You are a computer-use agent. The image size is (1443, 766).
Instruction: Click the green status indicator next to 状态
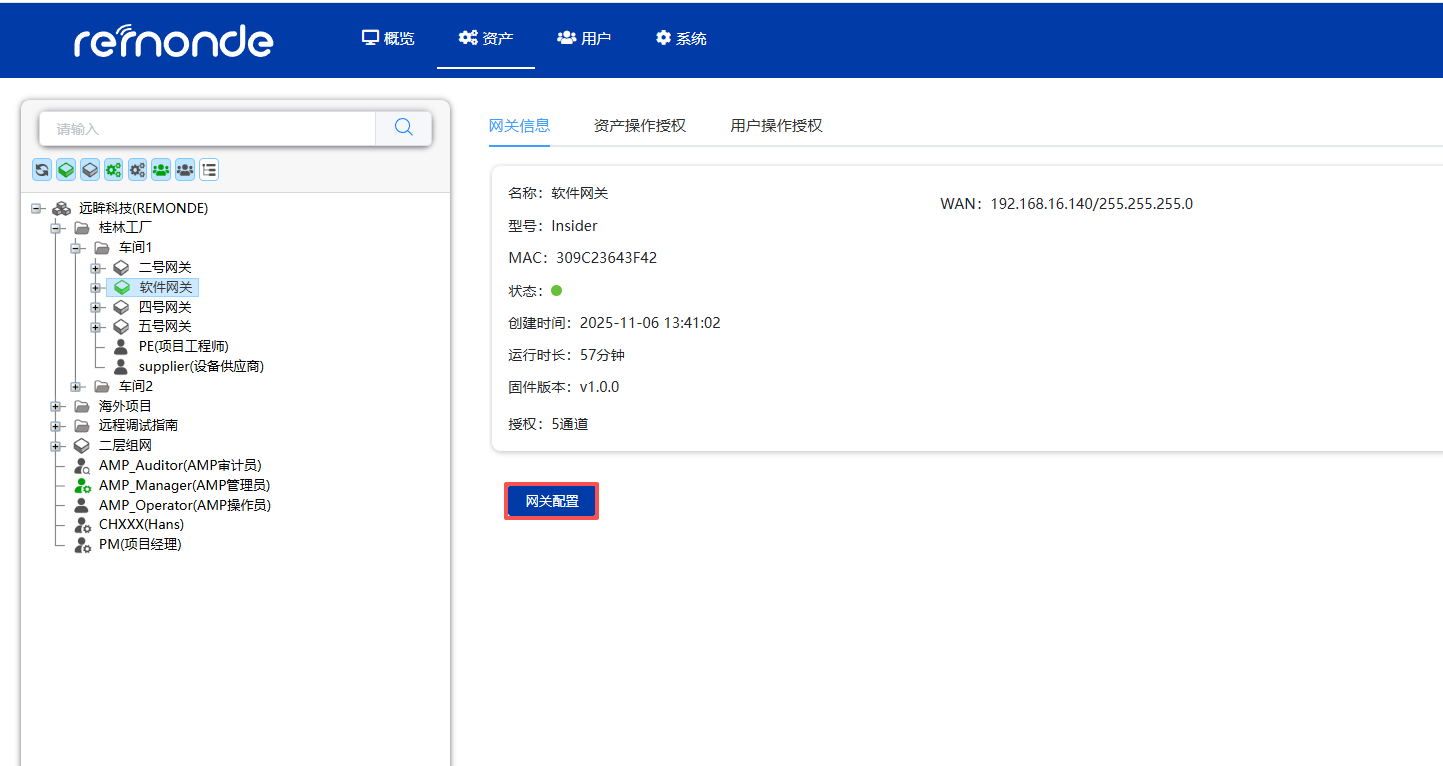(557, 290)
